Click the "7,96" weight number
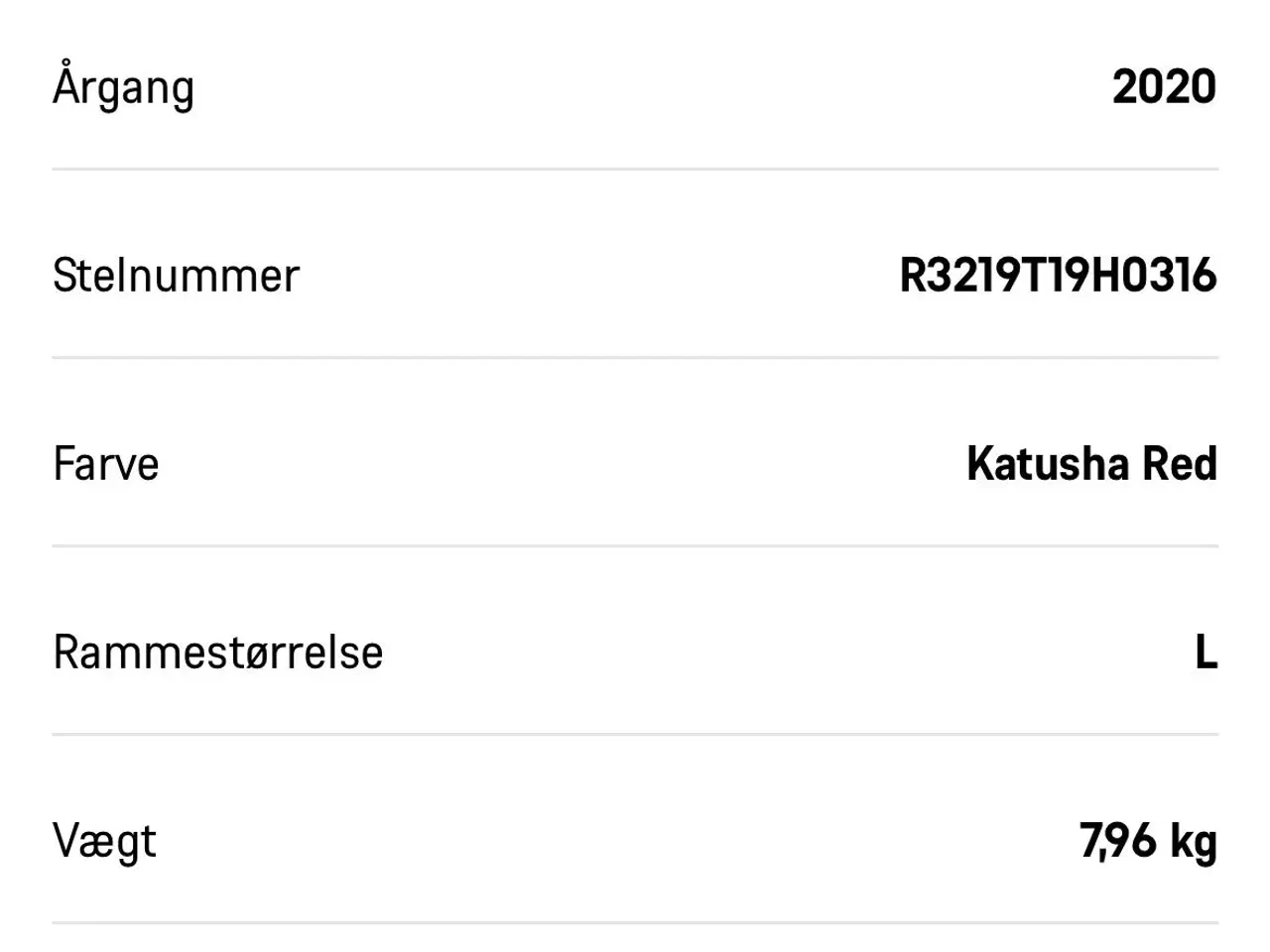1270x952 pixels. coord(1118,842)
